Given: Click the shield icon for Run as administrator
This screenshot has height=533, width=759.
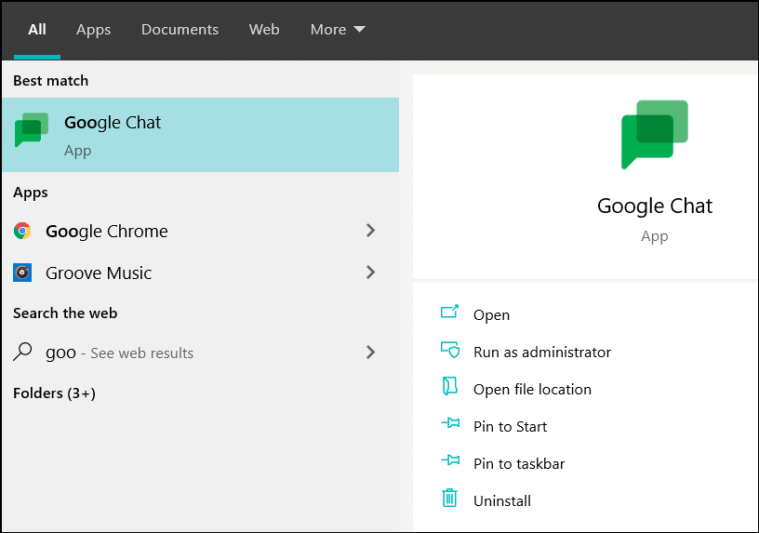Looking at the screenshot, I should (450, 351).
